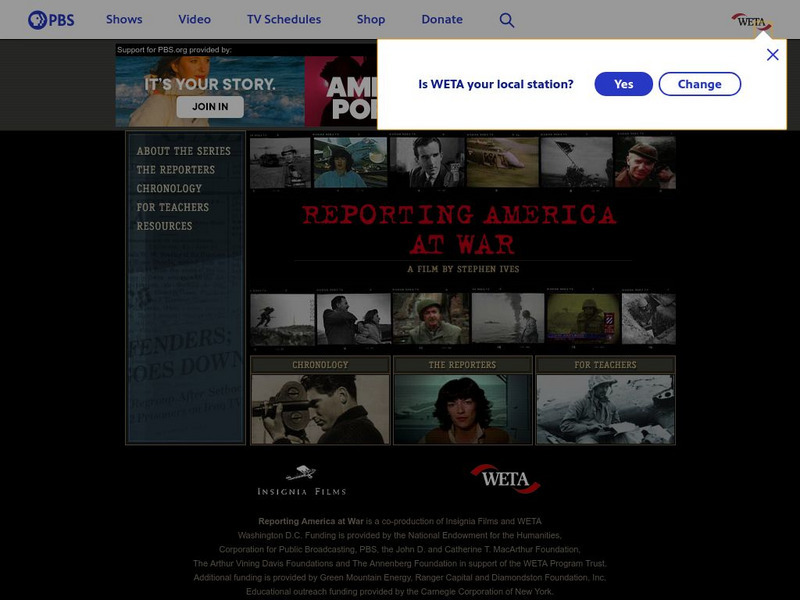Open The Reporters sidebar link

pyautogui.click(x=176, y=170)
